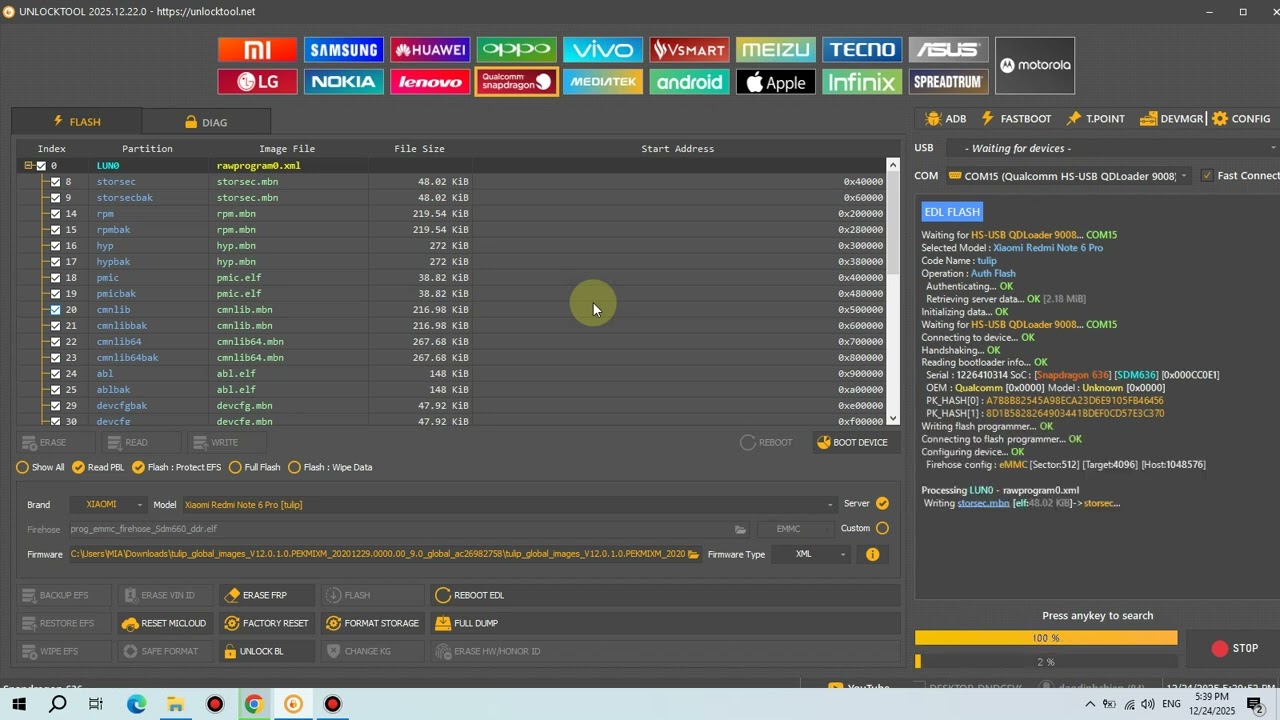Open the T.POINT tab
The width and height of the screenshot is (1280, 720).
tap(1095, 119)
